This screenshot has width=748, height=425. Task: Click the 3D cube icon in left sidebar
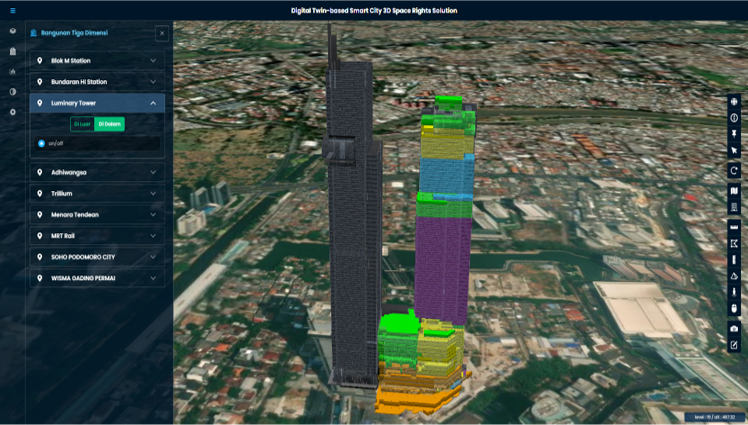click(x=13, y=31)
